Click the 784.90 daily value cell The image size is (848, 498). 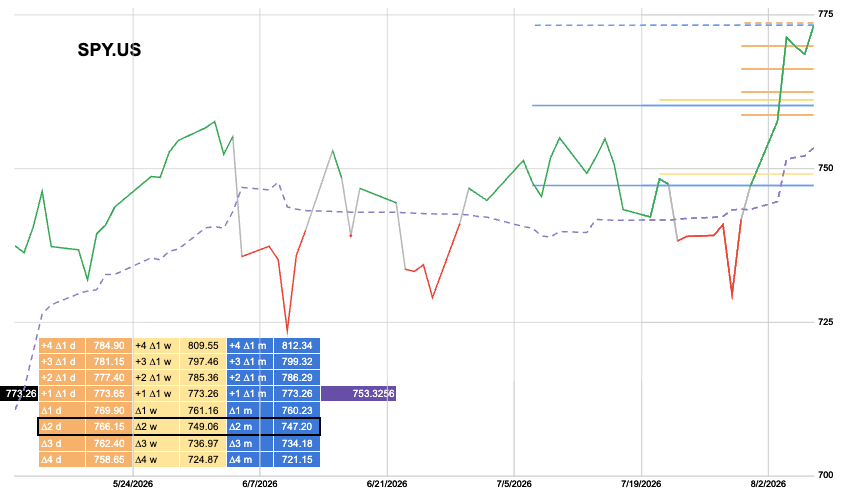[x=109, y=346]
